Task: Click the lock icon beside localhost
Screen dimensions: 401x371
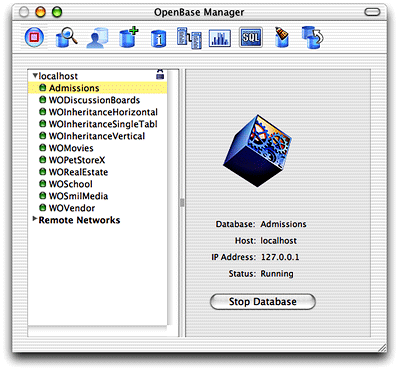Action: click(160, 74)
